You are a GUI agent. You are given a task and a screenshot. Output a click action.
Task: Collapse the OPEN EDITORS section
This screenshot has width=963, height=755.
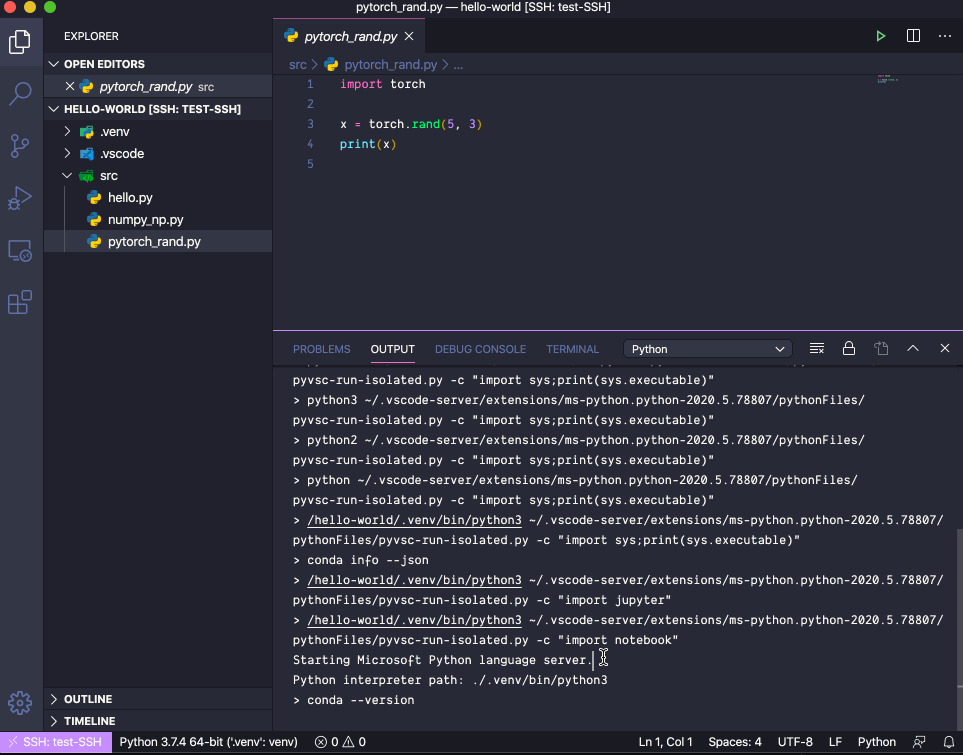[53, 64]
